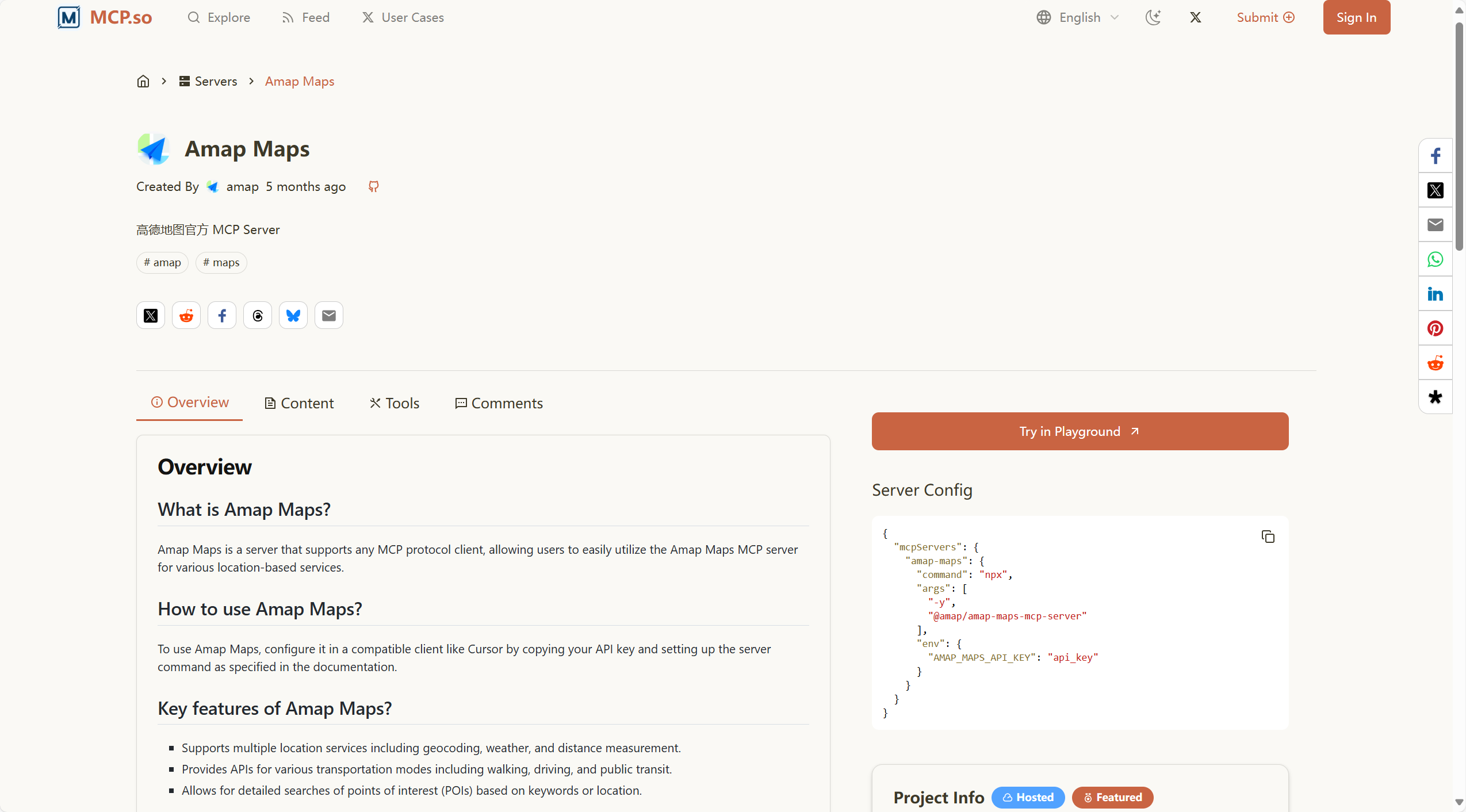Image resolution: width=1466 pixels, height=812 pixels.
Task: Click the Hosted badge
Action: [x=1028, y=798]
